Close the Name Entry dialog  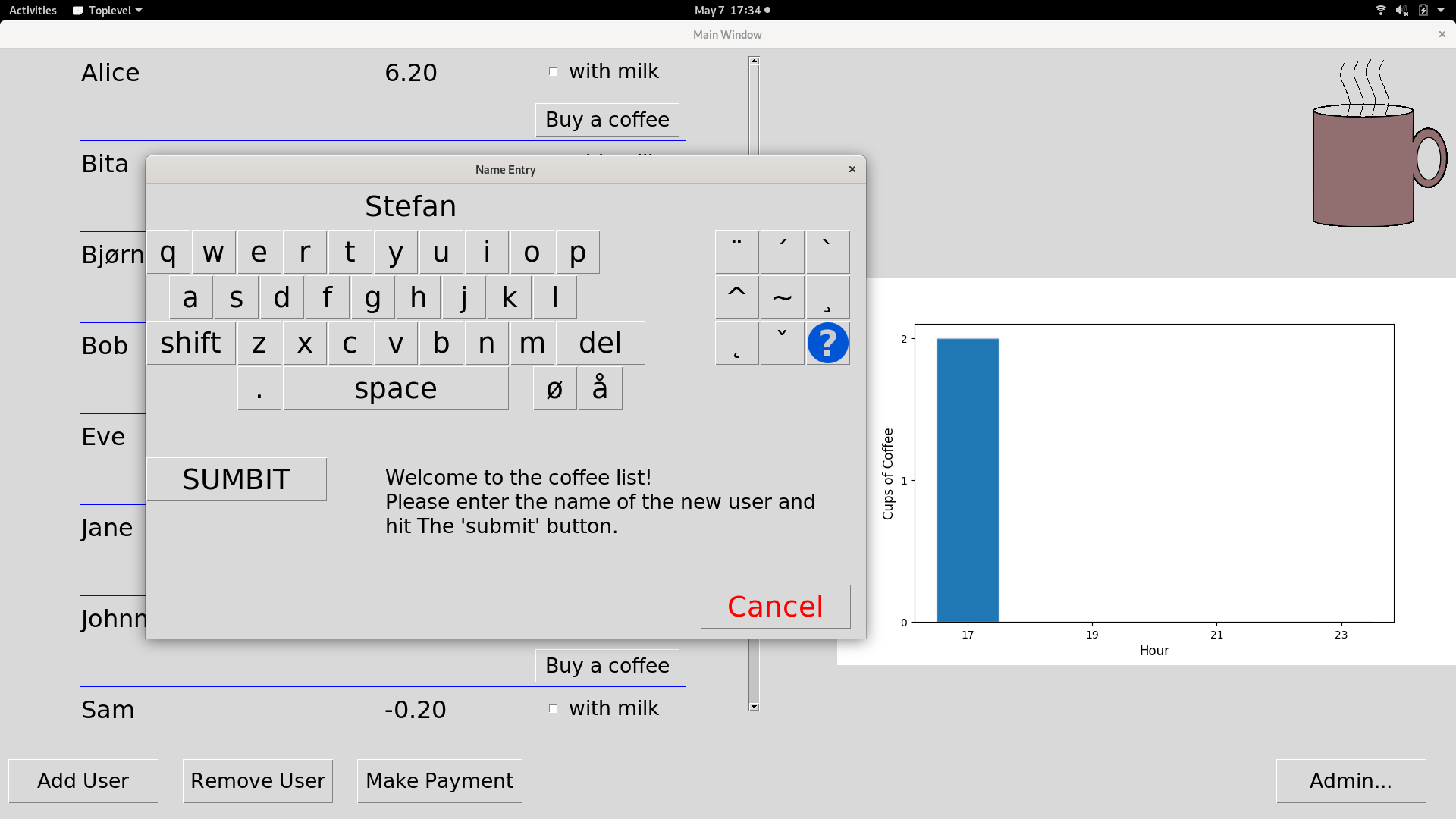(x=852, y=169)
